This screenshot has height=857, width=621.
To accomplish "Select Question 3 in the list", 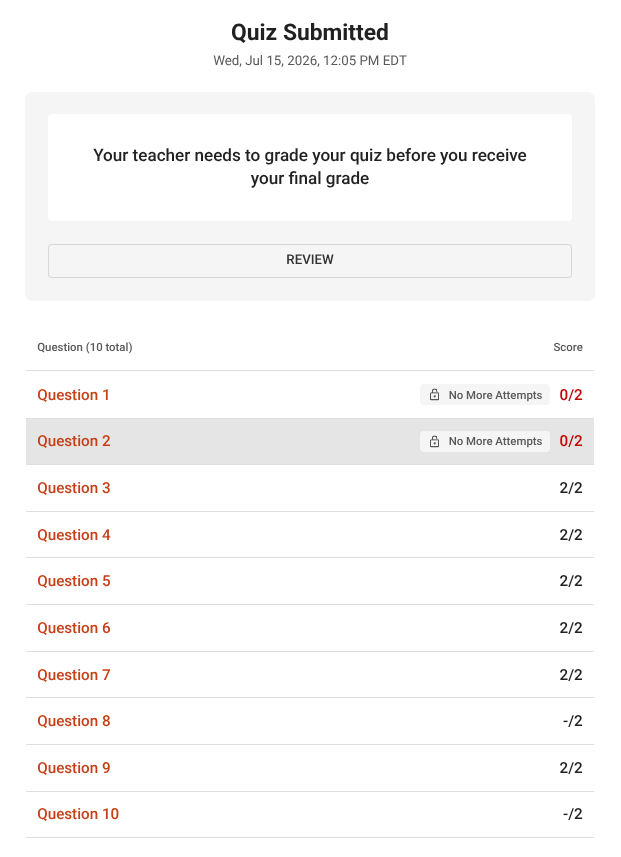I will 74,488.
